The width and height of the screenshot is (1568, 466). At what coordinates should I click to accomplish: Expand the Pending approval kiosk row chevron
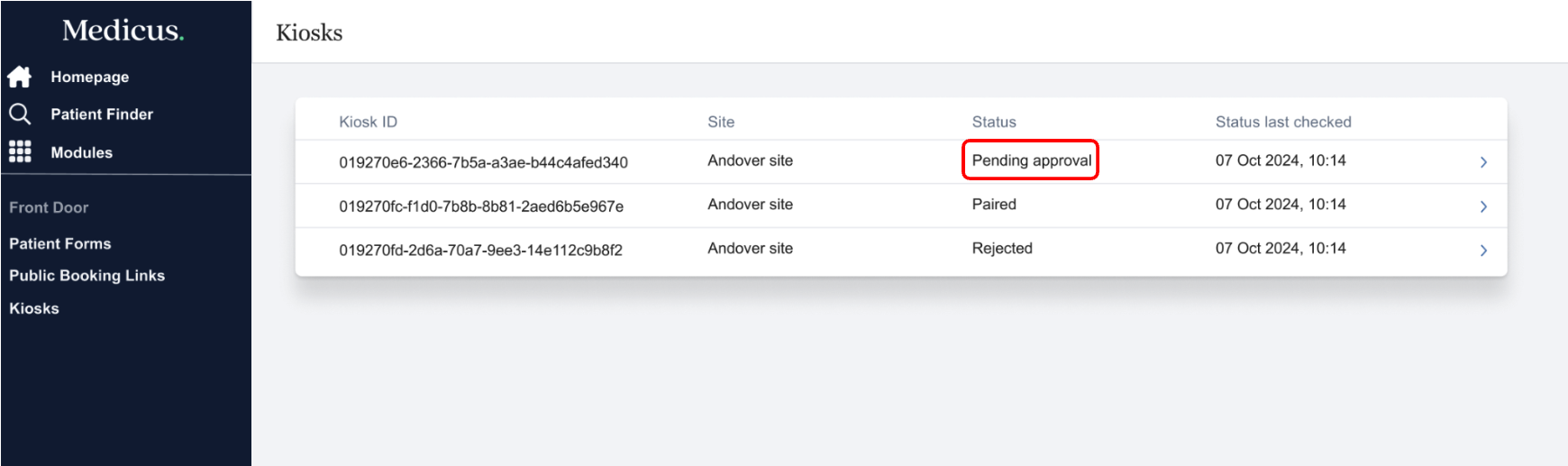pos(1483,162)
